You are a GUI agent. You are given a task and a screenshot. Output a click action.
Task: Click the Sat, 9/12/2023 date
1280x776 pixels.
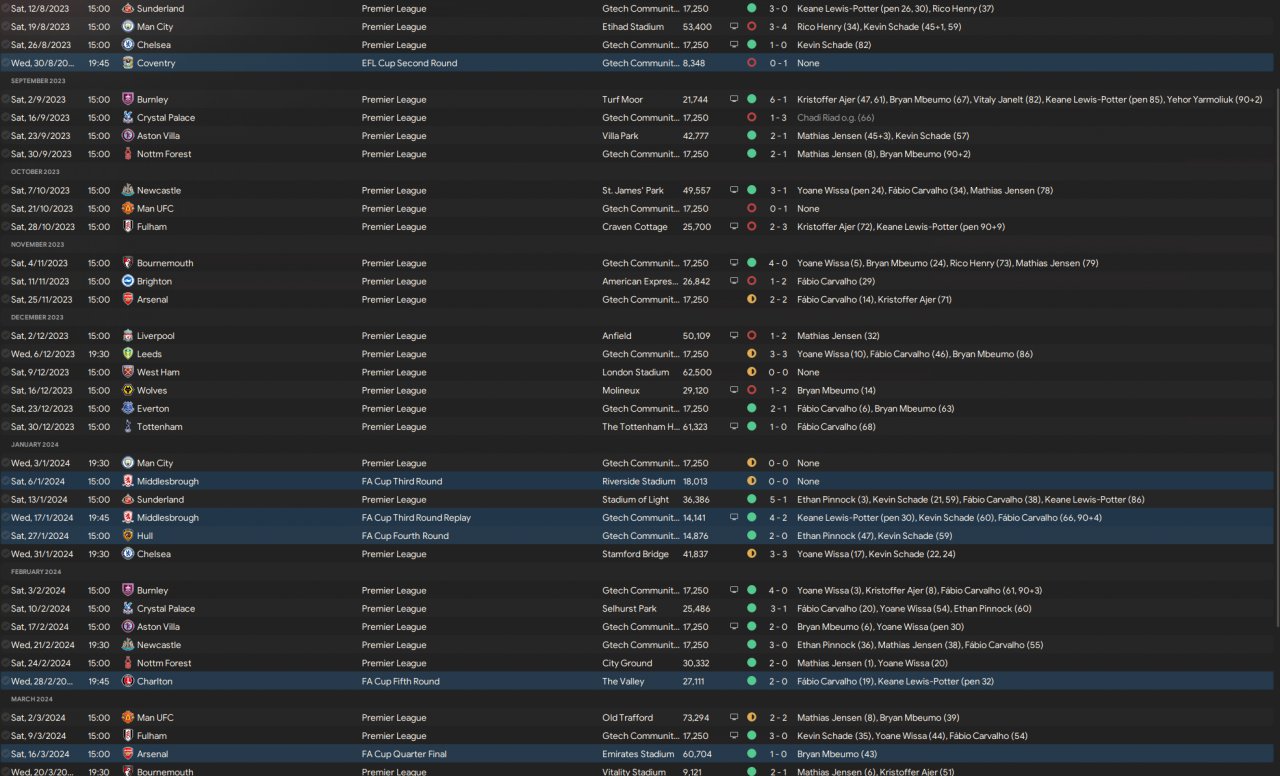(x=41, y=372)
